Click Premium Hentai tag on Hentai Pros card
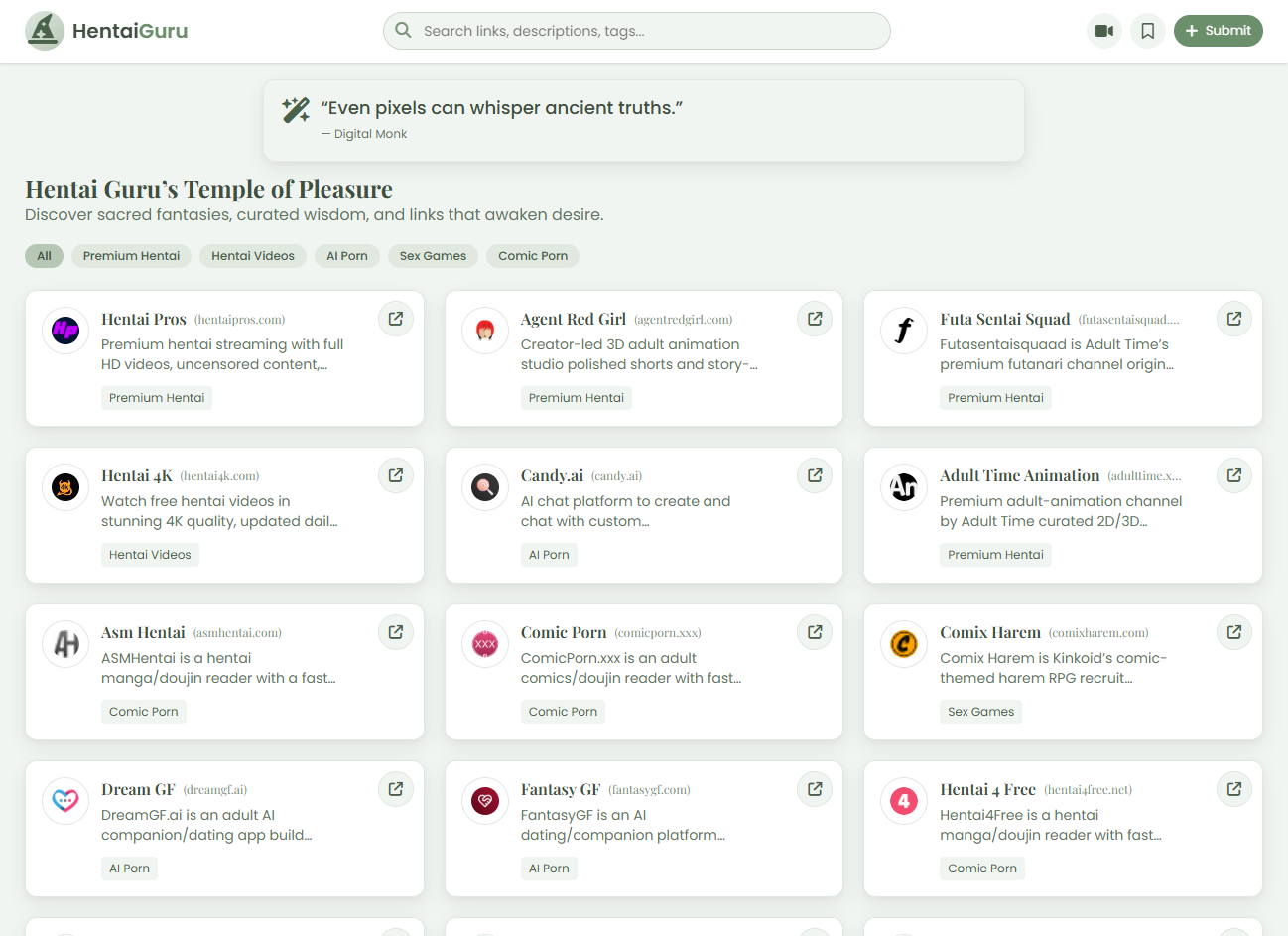 point(157,398)
